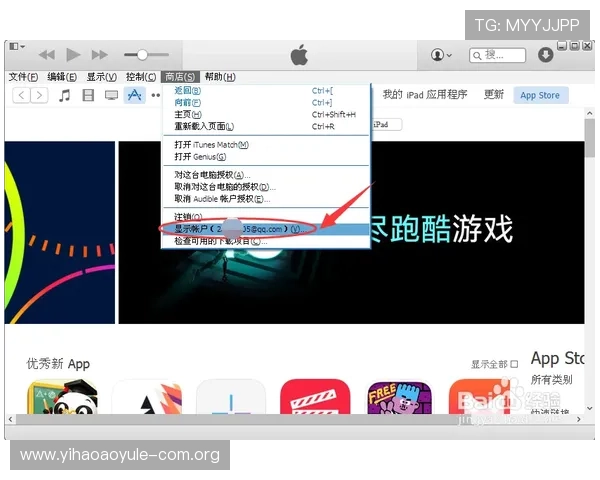Open the 更新 tab

pos(494,95)
